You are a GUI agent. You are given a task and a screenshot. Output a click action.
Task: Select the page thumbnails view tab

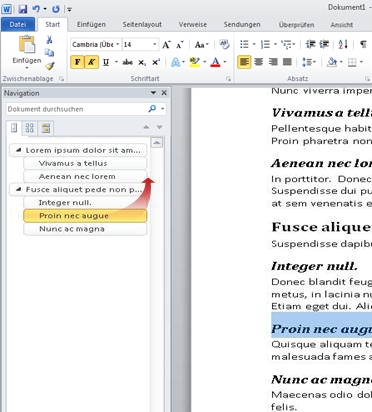pyautogui.click(x=30, y=128)
